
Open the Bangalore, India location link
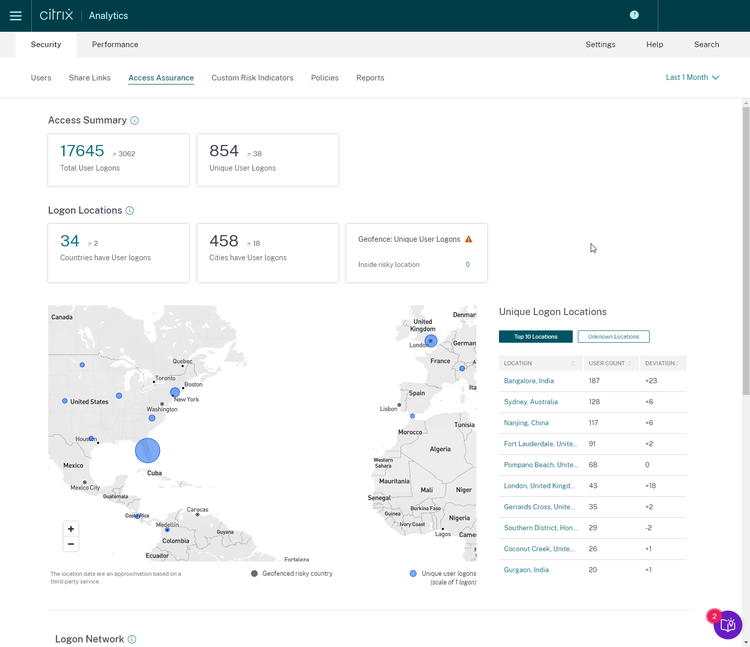(x=529, y=381)
